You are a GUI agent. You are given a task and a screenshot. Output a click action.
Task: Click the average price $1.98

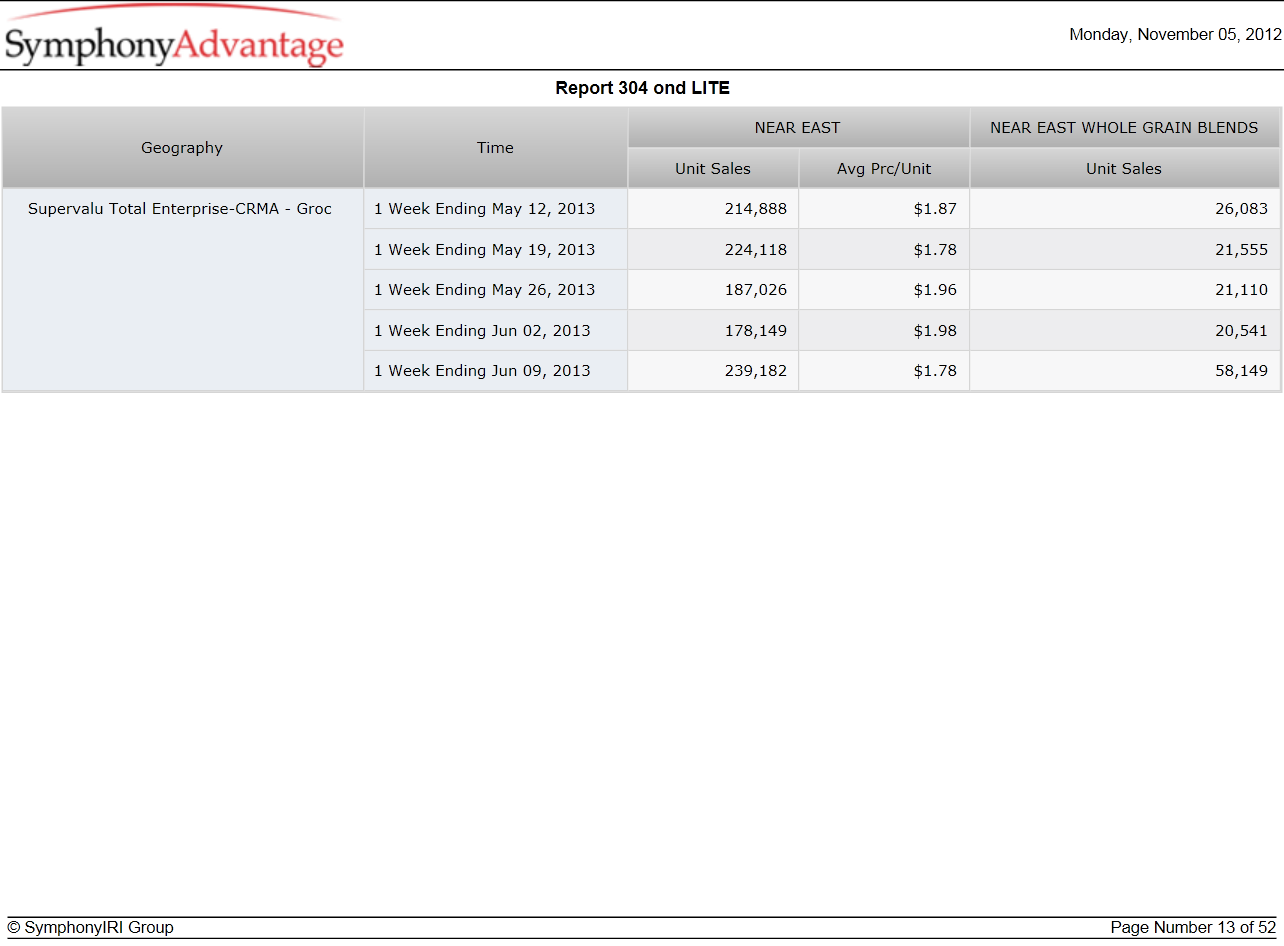coord(935,331)
